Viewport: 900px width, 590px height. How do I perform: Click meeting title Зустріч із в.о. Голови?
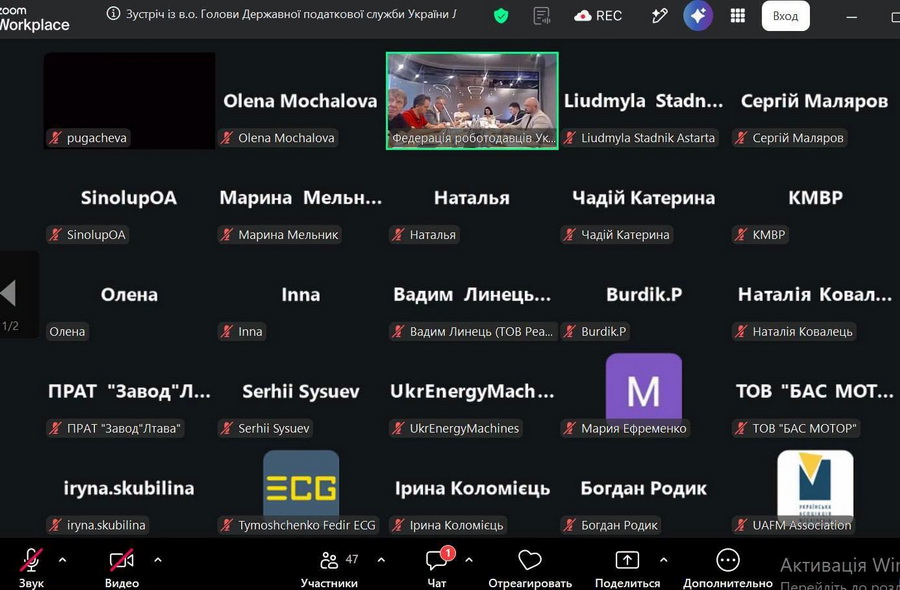(291, 14)
